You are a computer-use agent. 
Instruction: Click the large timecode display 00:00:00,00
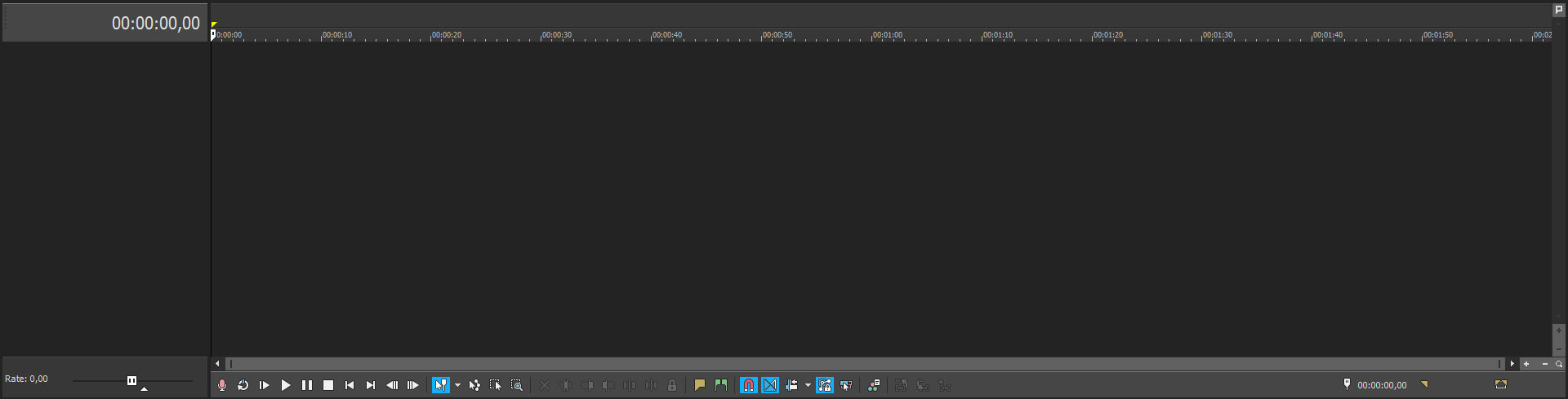[156, 24]
